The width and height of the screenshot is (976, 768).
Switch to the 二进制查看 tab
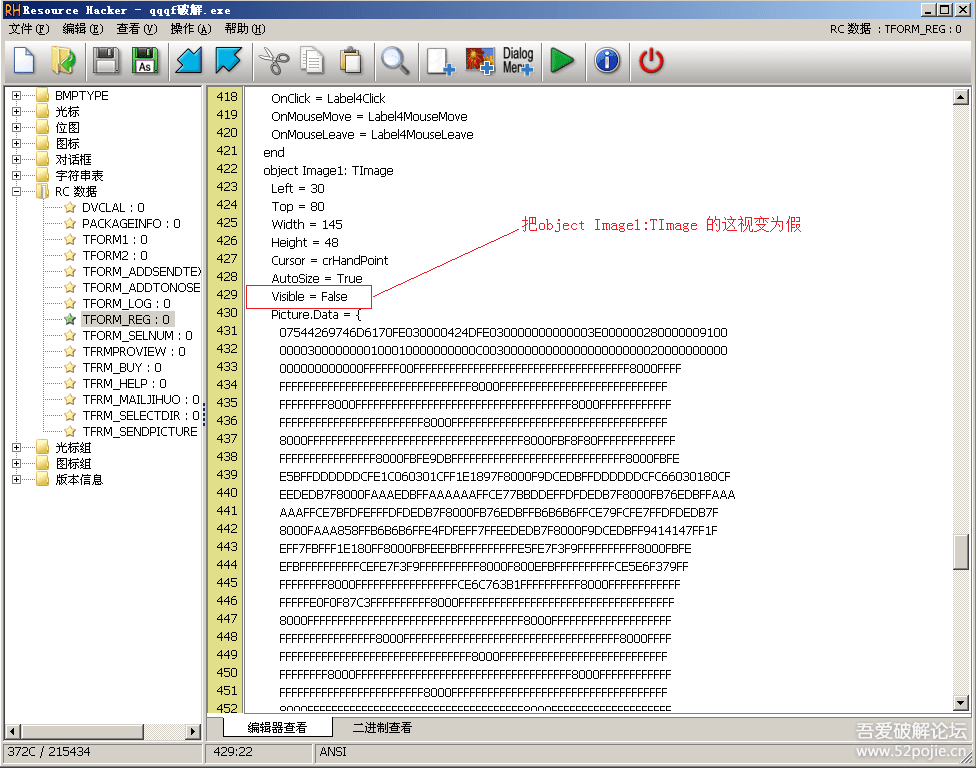[x=381, y=728]
